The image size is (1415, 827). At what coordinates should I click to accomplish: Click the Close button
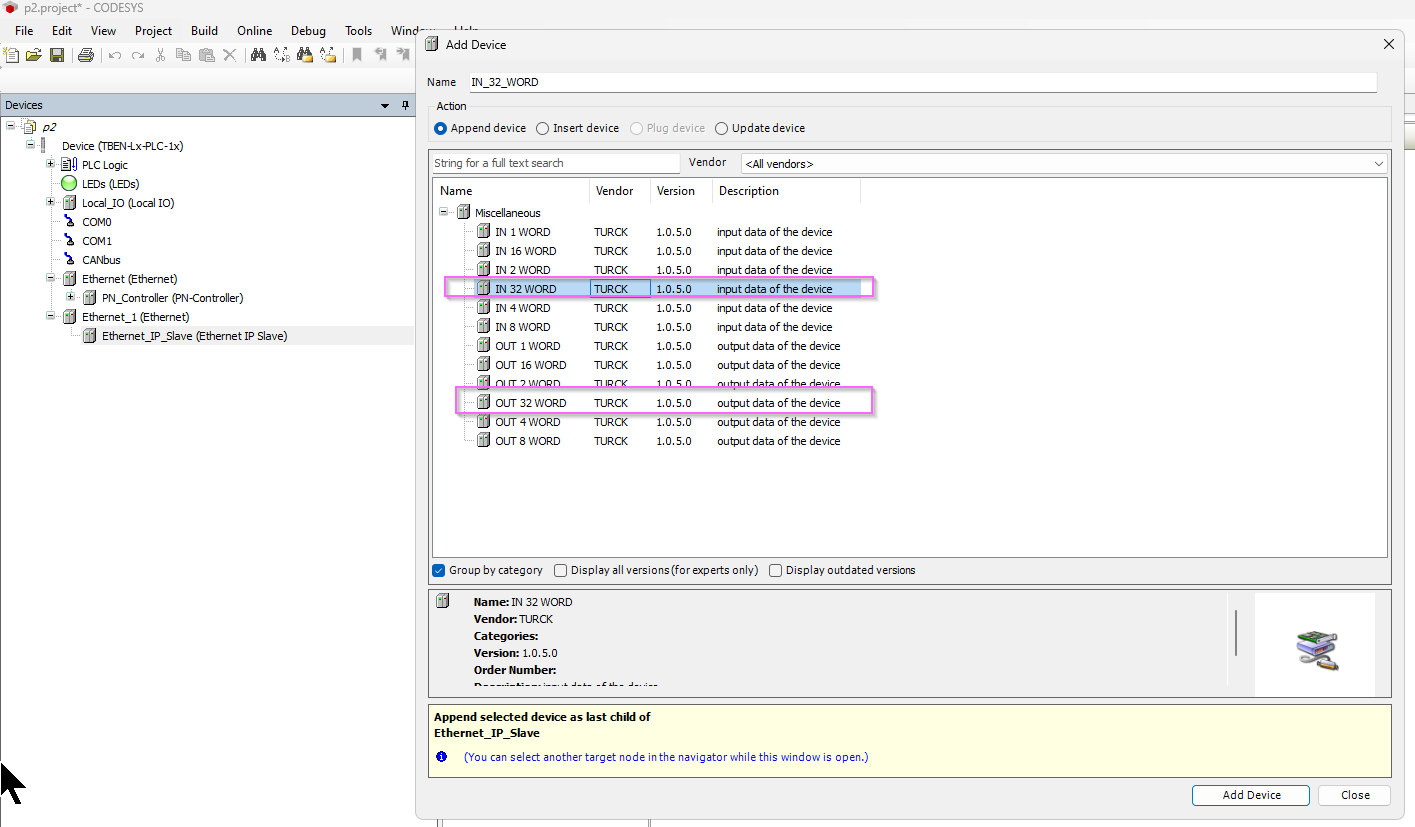(1355, 795)
